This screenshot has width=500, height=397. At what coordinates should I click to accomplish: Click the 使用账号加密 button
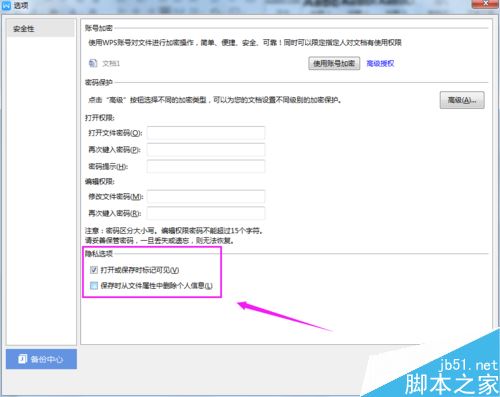tap(334, 63)
